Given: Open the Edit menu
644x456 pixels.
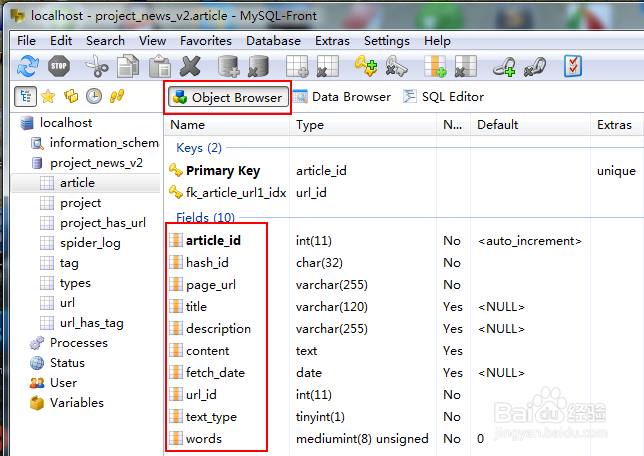Looking at the screenshot, I should pyautogui.click(x=61, y=41).
